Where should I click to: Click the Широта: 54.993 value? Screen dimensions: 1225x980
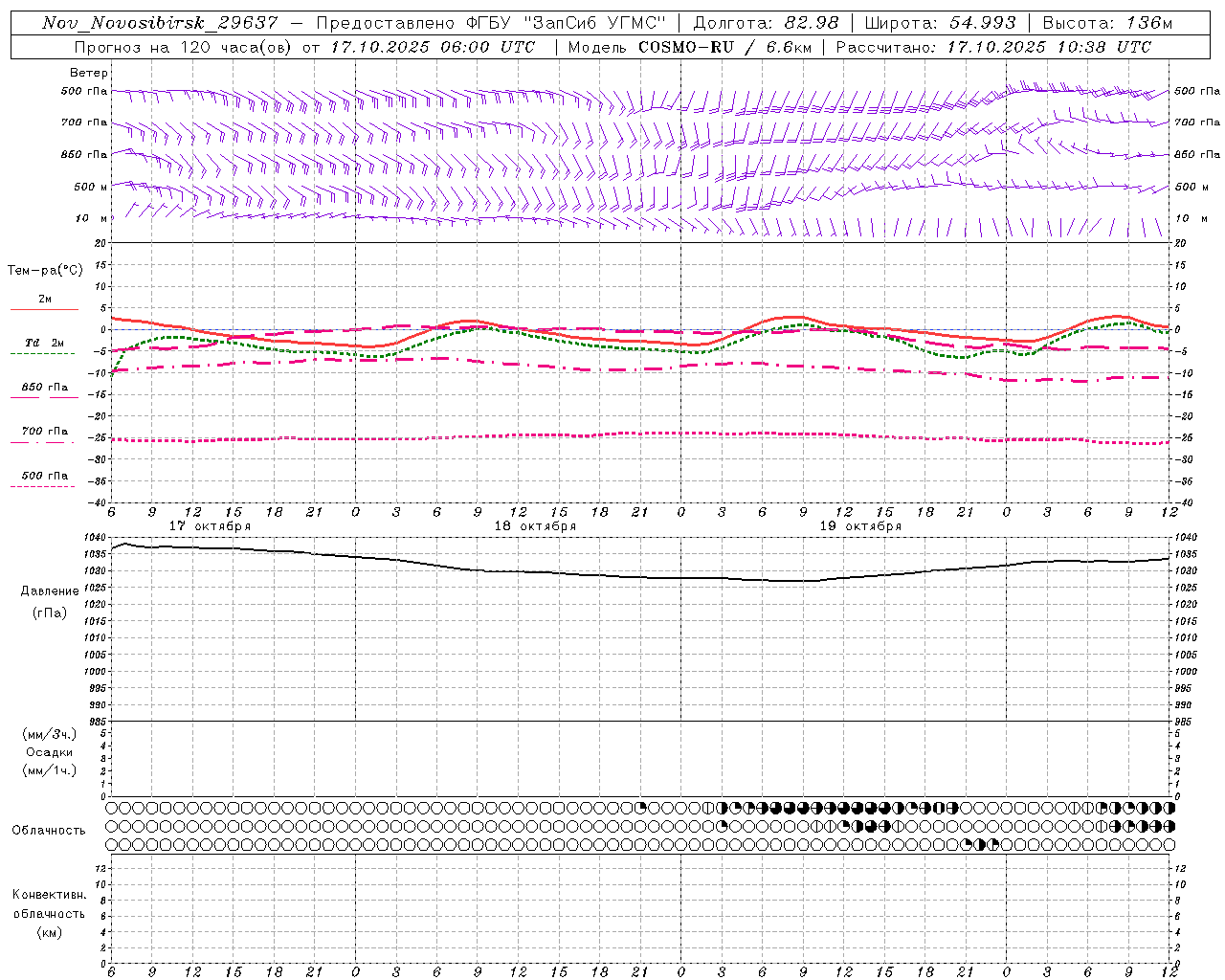pos(940,23)
